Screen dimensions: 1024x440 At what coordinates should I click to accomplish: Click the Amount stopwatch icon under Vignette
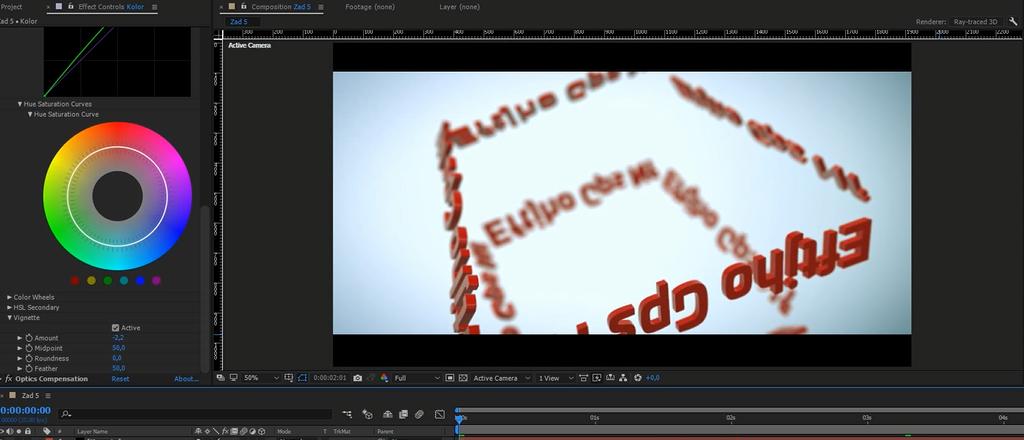coord(29,338)
